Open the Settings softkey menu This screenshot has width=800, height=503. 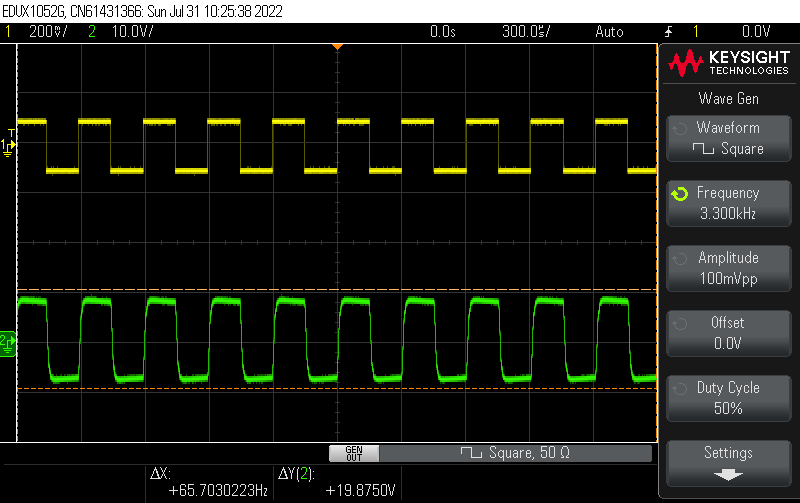[729, 463]
